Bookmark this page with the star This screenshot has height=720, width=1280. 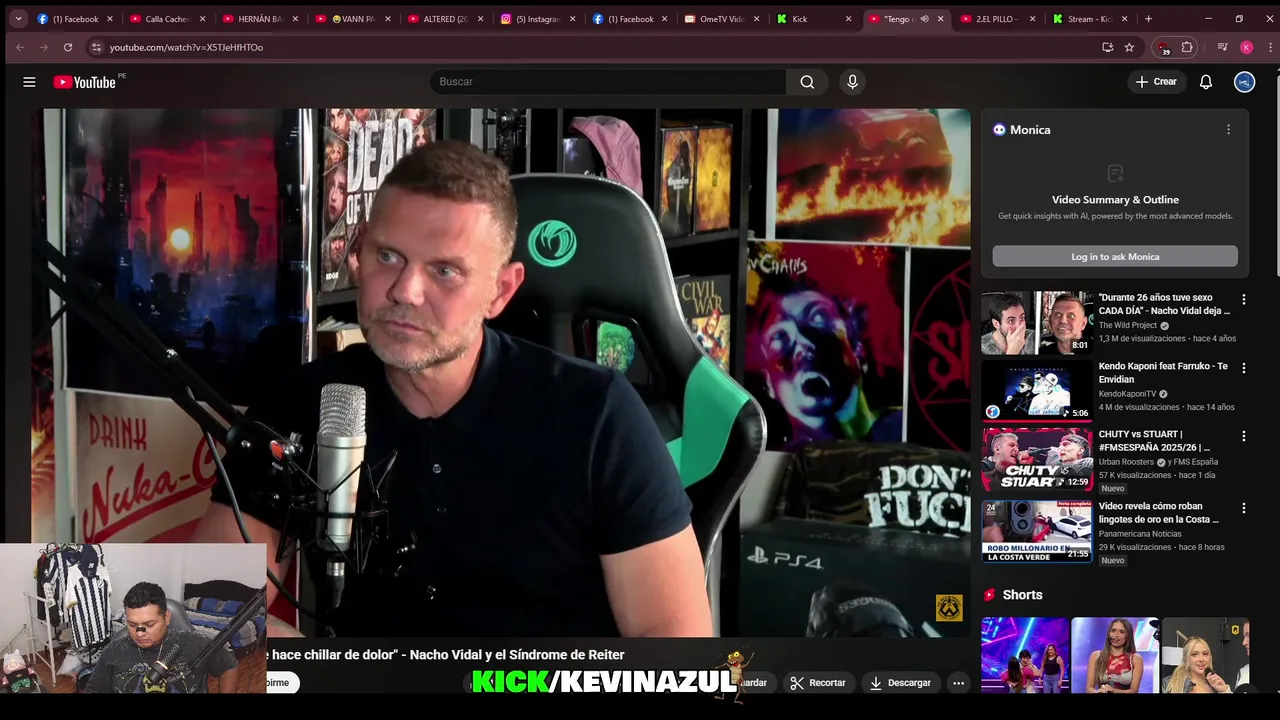[1129, 47]
